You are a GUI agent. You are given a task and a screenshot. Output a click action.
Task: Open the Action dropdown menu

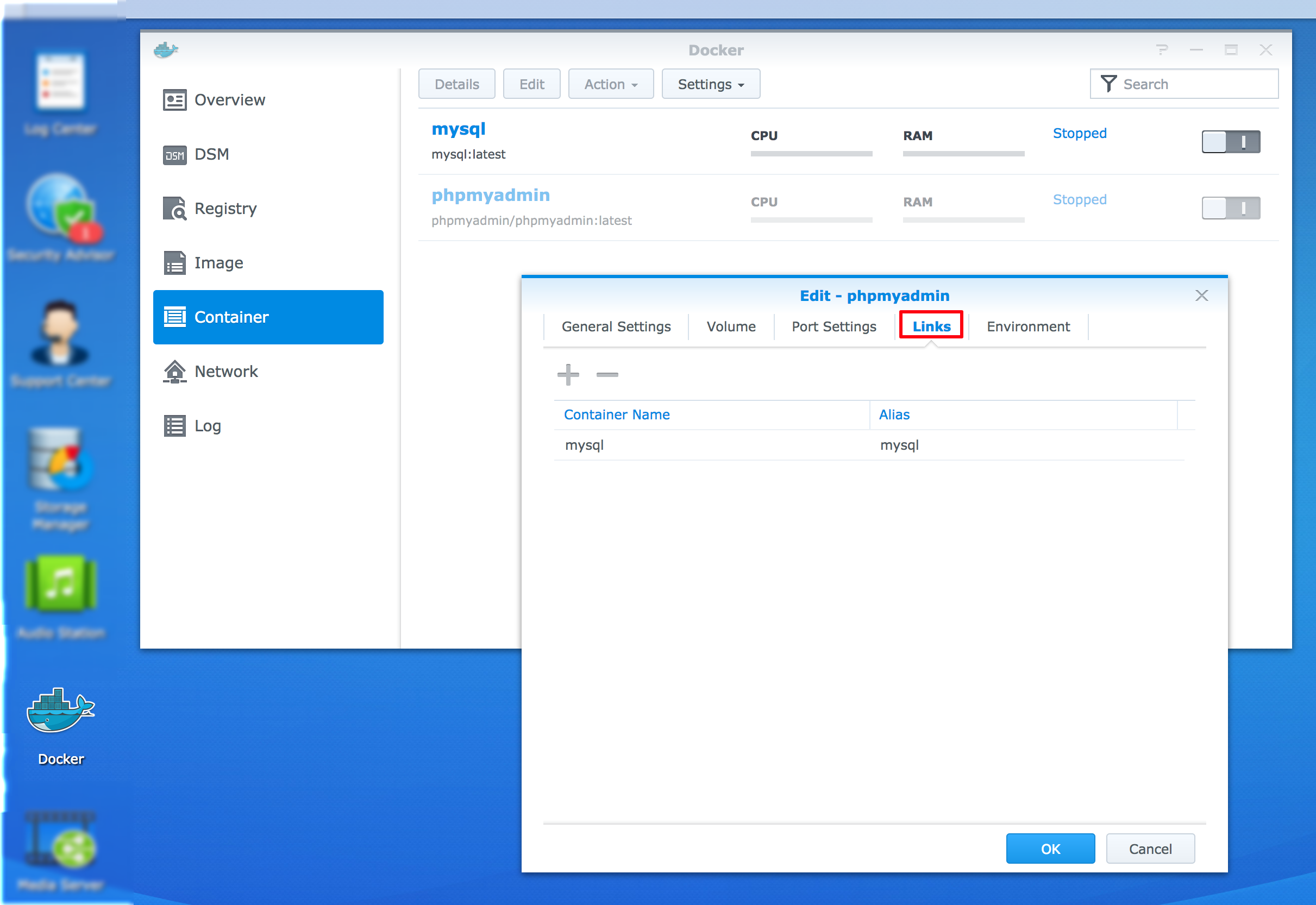tap(611, 85)
